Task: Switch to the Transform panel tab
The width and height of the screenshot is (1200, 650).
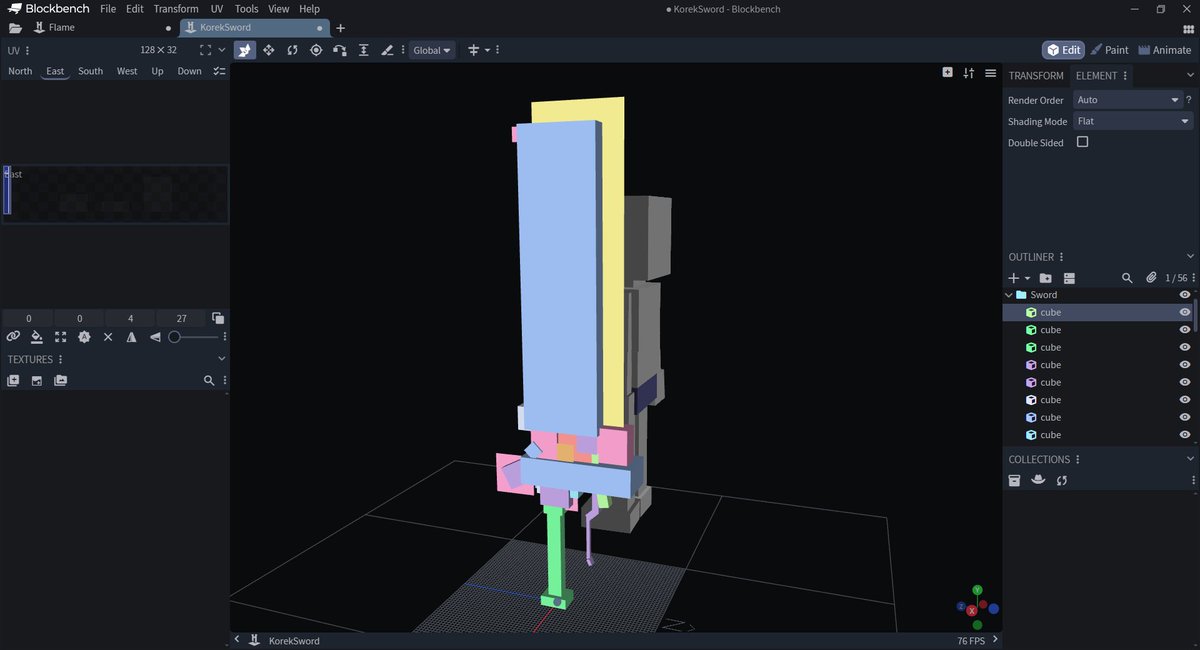Action: [1036, 76]
